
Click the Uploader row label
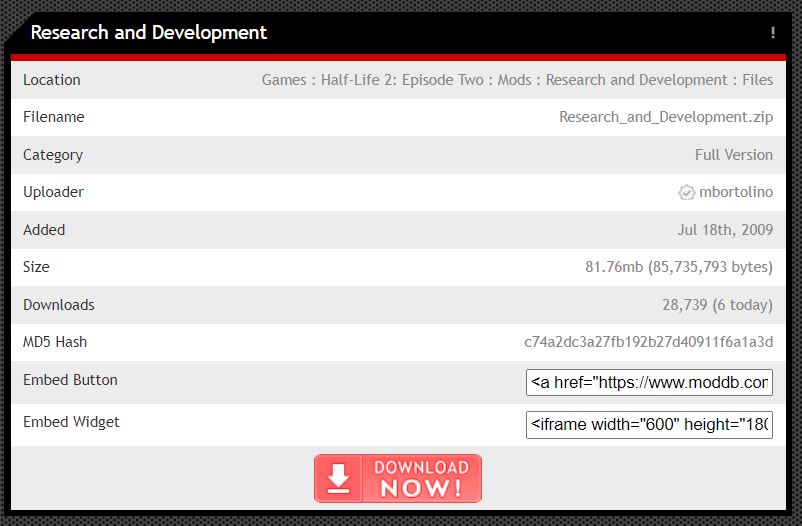[x=53, y=192]
